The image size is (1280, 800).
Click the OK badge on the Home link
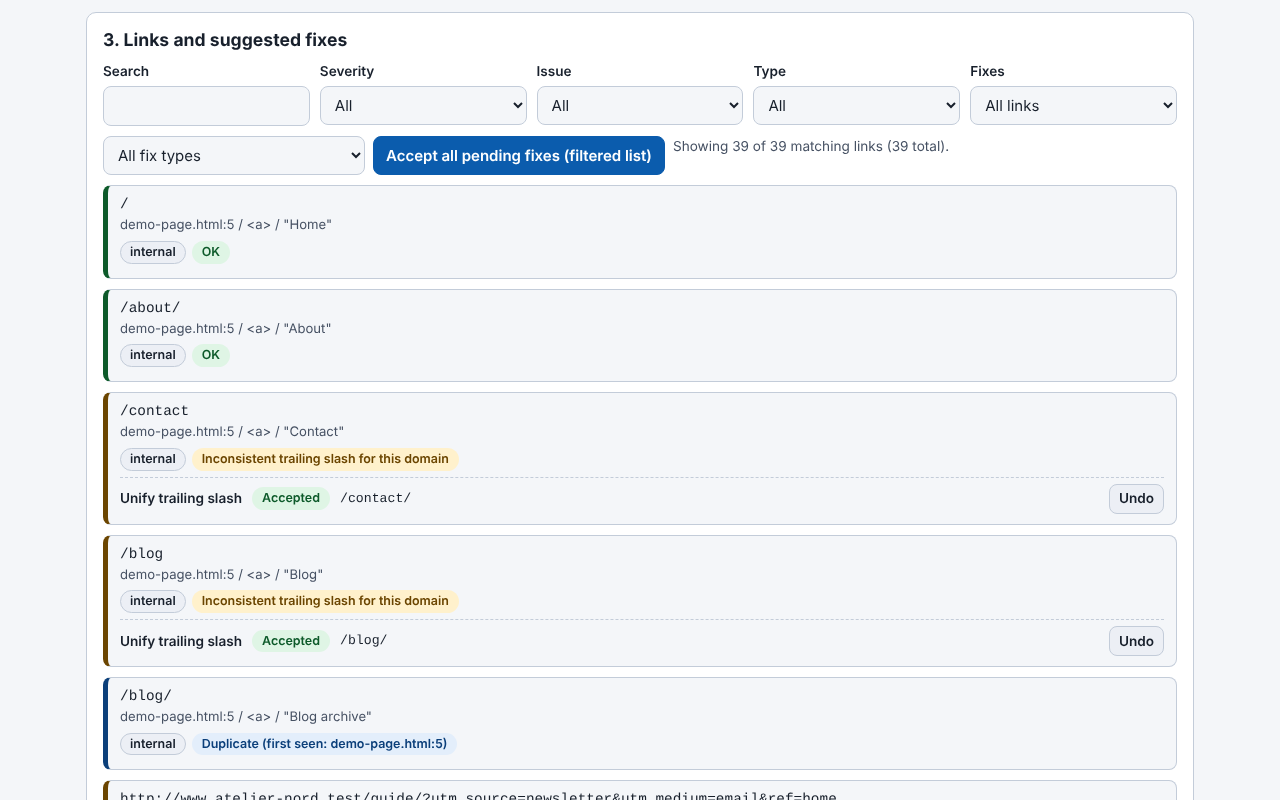click(211, 252)
